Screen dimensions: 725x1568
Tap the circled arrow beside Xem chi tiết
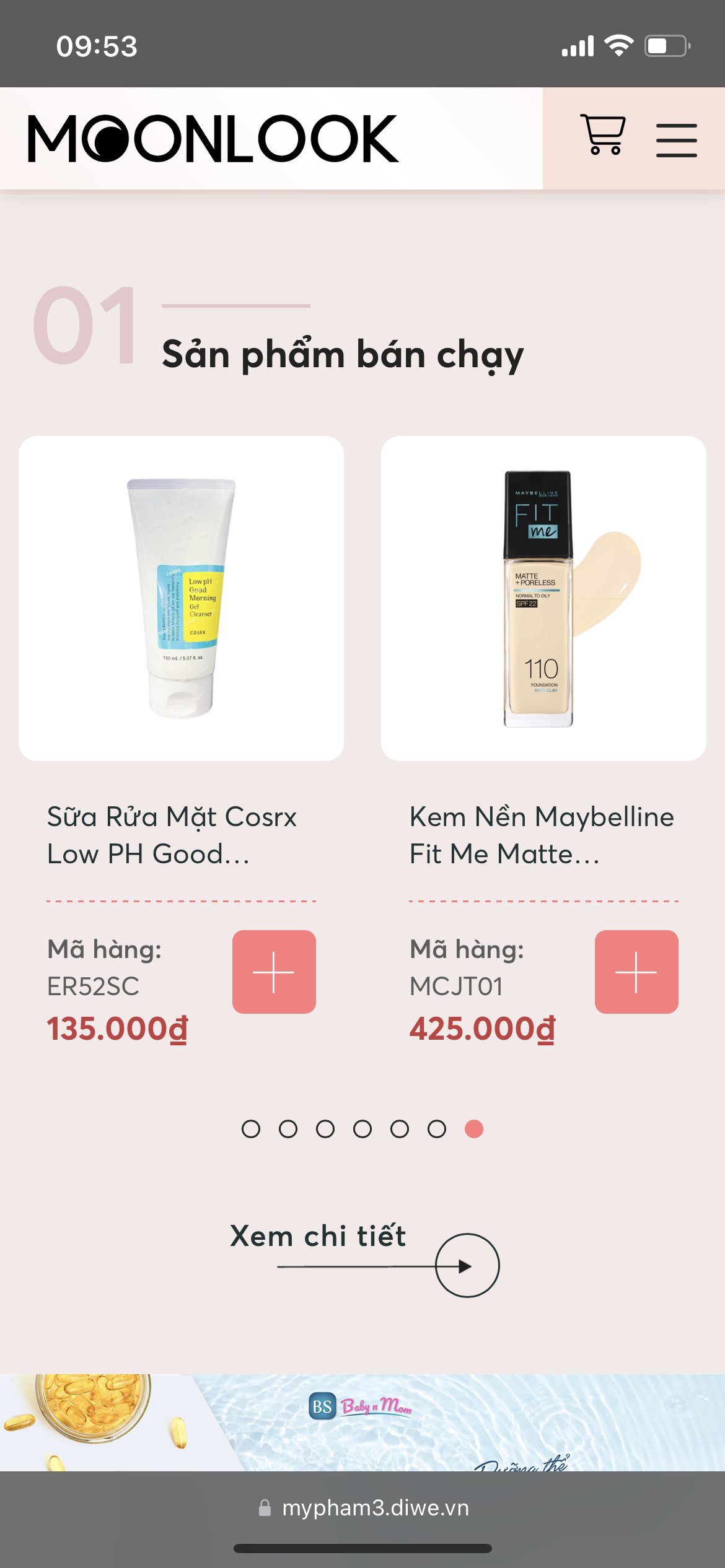coord(467,1265)
